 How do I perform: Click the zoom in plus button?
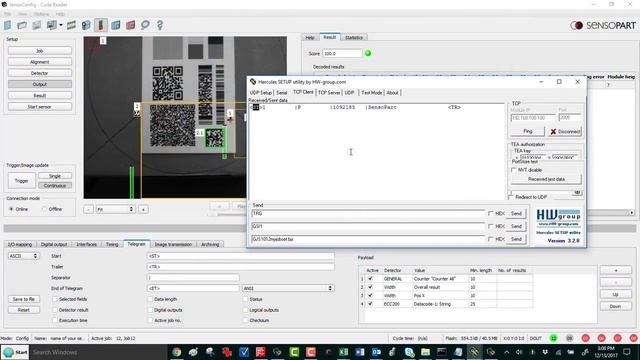(x=143, y=209)
